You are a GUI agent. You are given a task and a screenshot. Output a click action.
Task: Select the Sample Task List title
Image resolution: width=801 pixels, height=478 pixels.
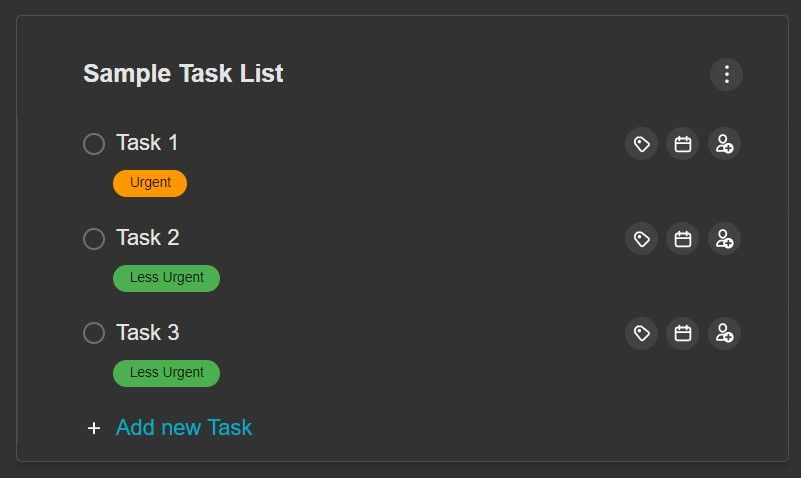pyautogui.click(x=183, y=74)
